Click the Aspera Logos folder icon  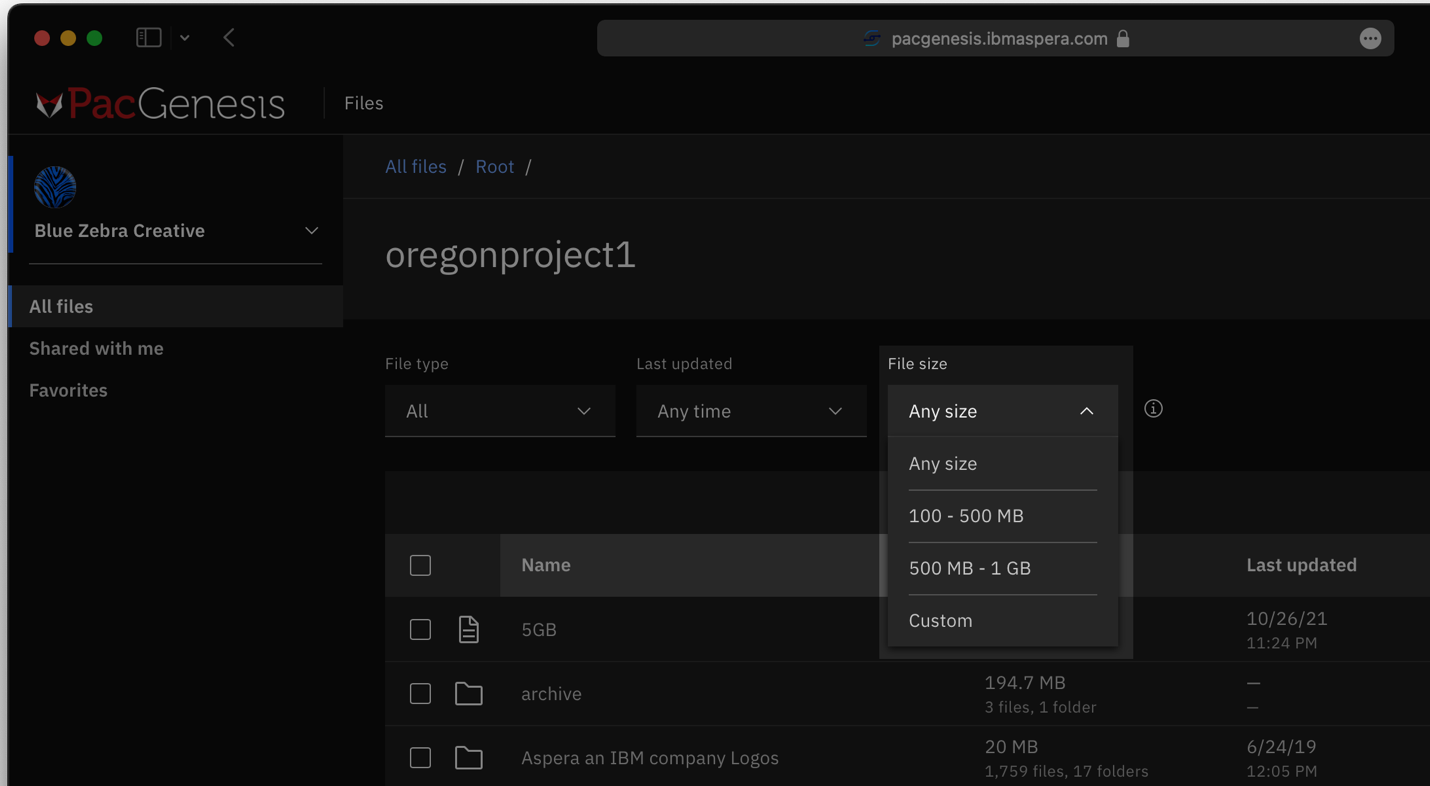click(x=469, y=757)
